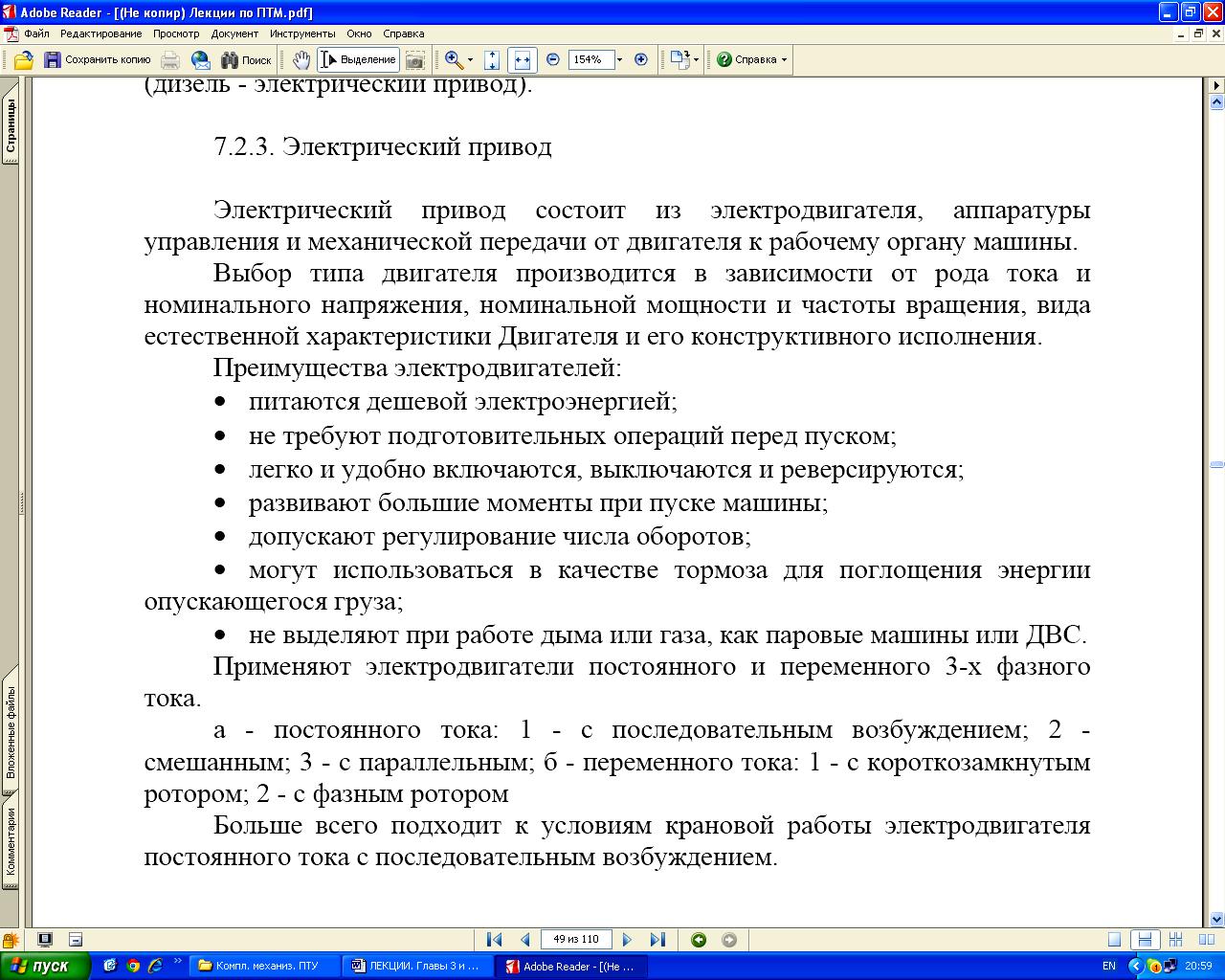Image resolution: width=1225 pixels, height=980 pixels.
Task: Open the Просмотр menu
Action: (x=176, y=33)
